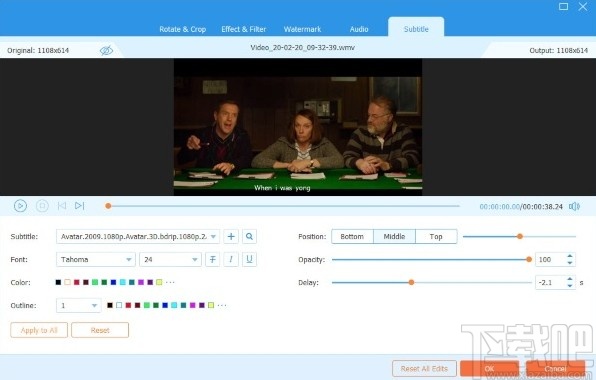Viewport: 596px width, 380px height.
Task: Click Reset All Edits button
Action: point(425,369)
